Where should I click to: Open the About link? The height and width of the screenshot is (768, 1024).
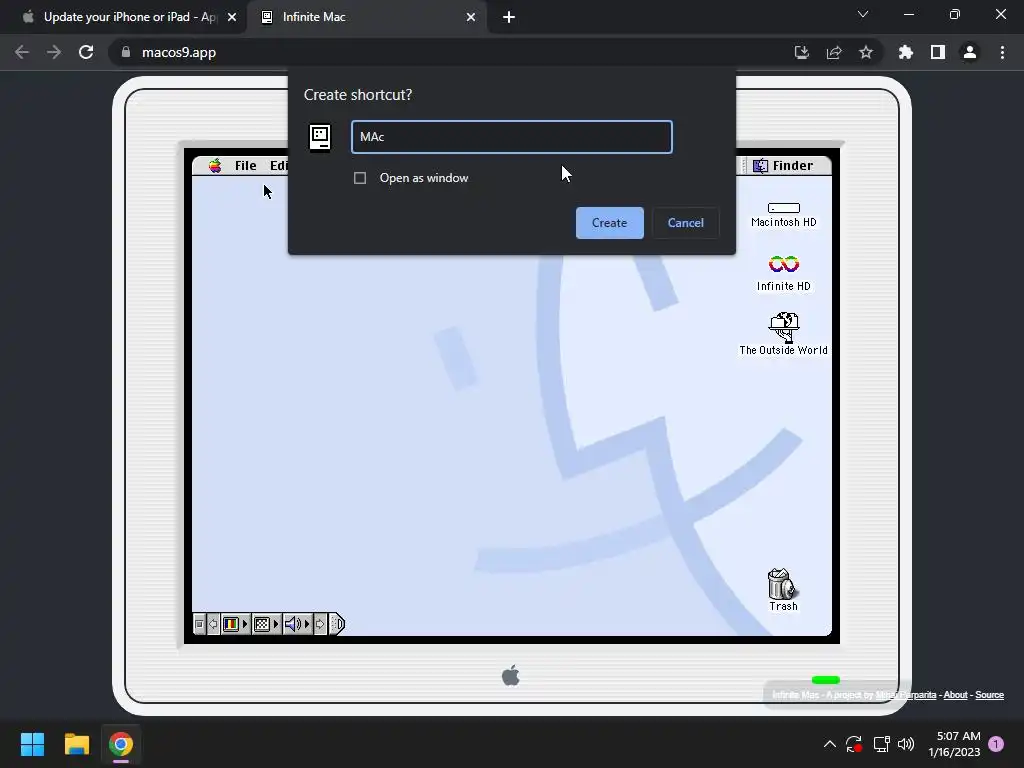pyautogui.click(x=955, y=695)
